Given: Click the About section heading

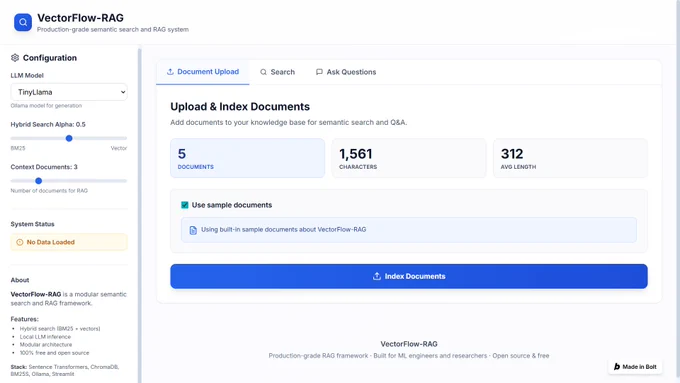Looking at the screenshot, I should pos(20,280).
